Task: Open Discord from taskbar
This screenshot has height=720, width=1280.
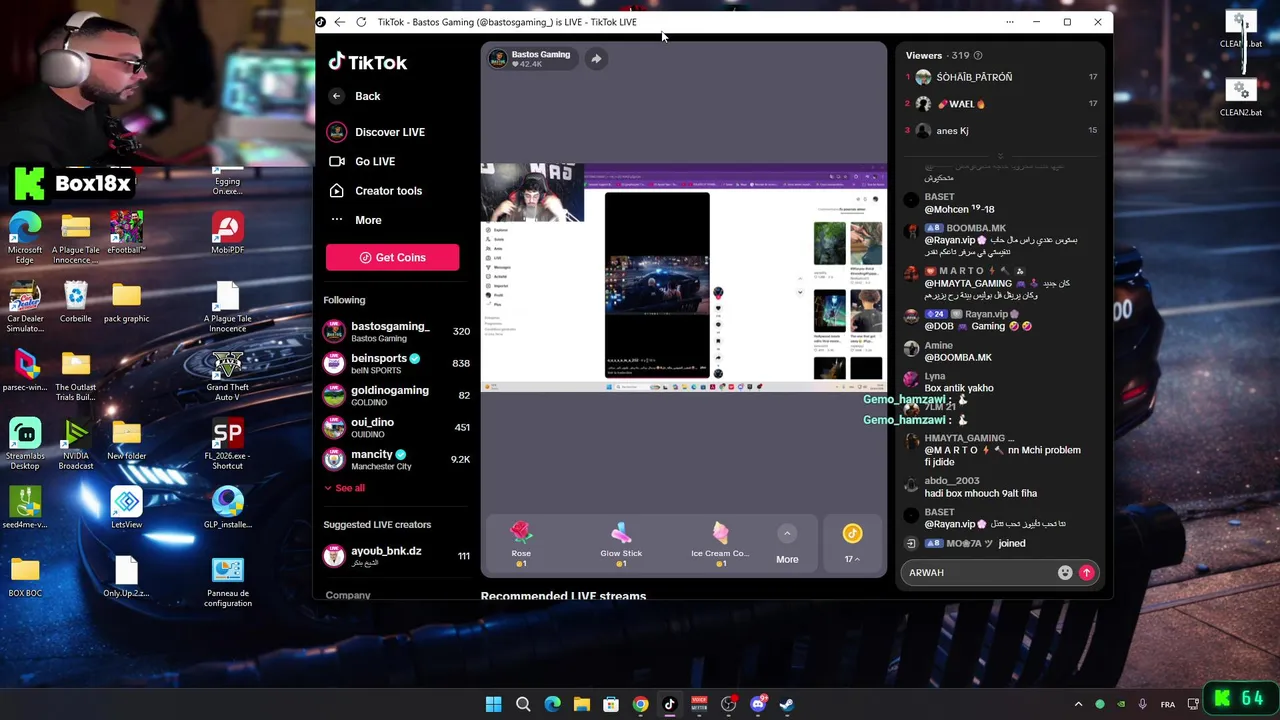Action: (x=758, y=704)
